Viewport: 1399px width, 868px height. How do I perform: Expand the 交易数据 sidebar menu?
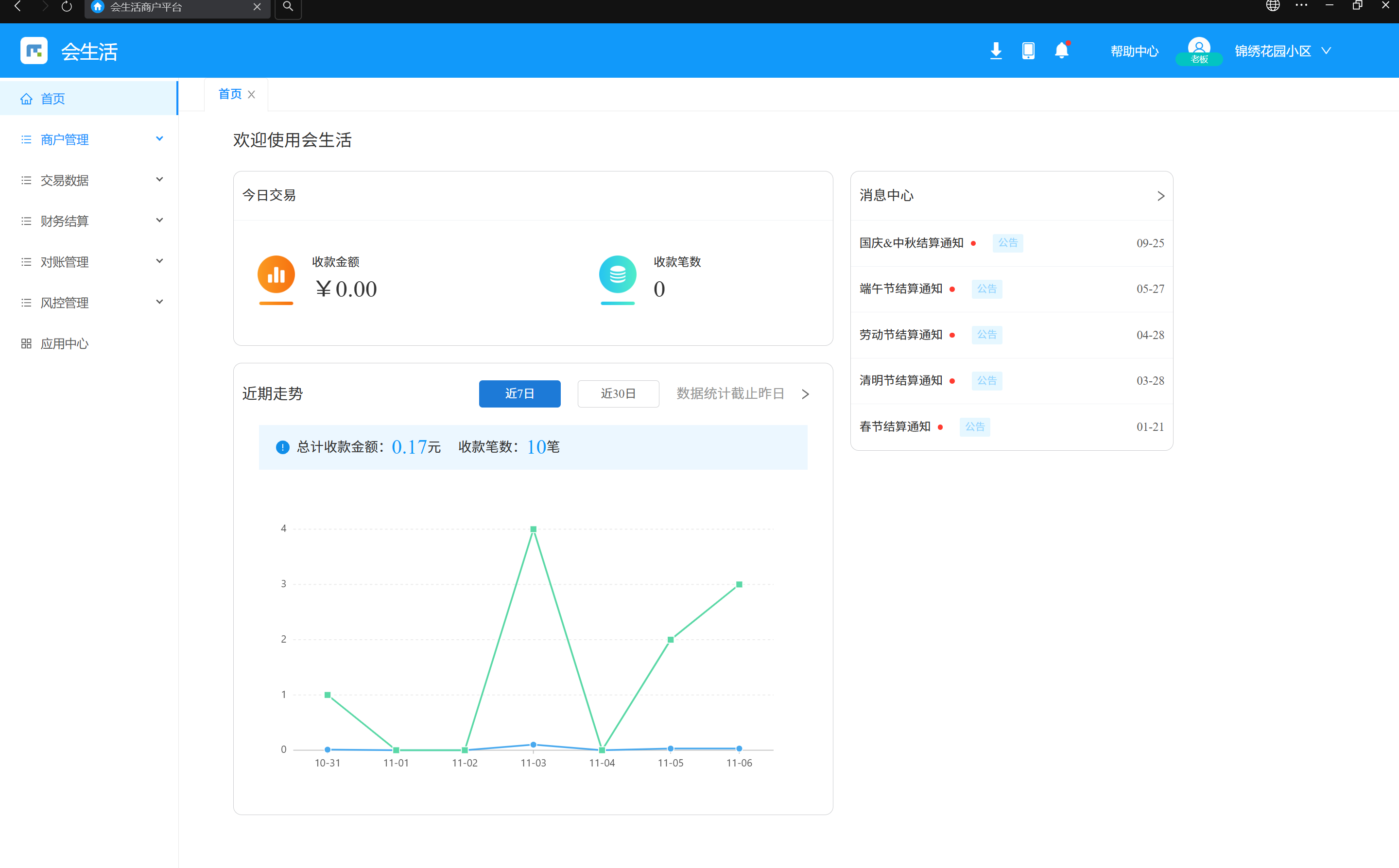[x=89, y=180]
